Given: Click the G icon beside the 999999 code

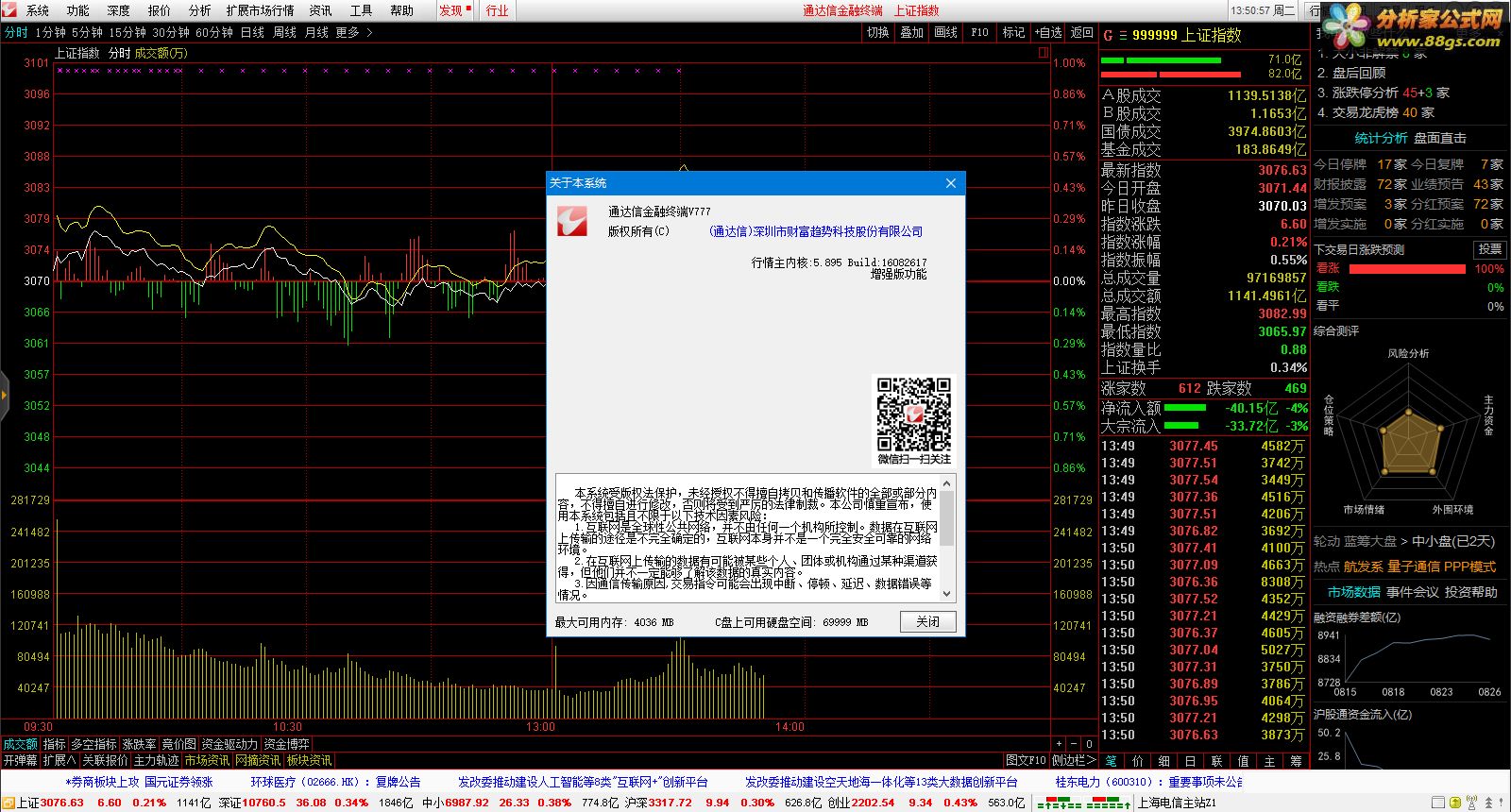Looking at the screenshot, I should (1108, 35).
